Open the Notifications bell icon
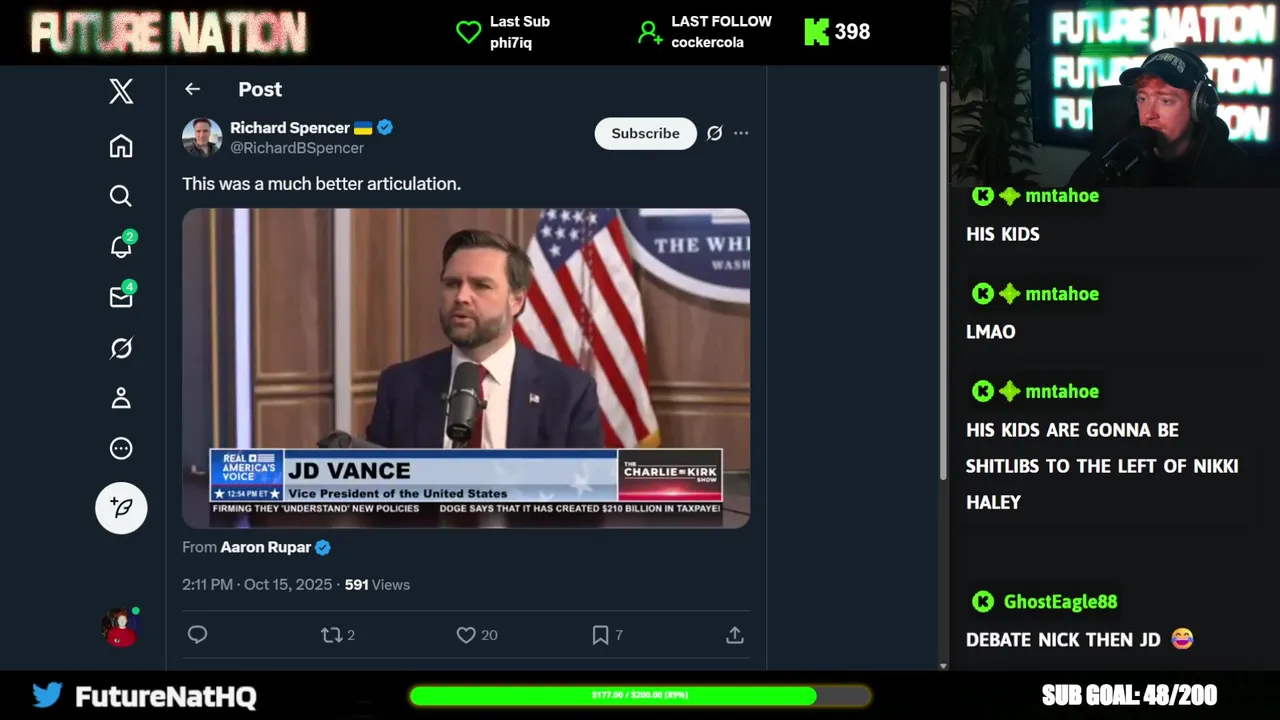The width and height of the screenshot is (1280, 720). [121, 246]
